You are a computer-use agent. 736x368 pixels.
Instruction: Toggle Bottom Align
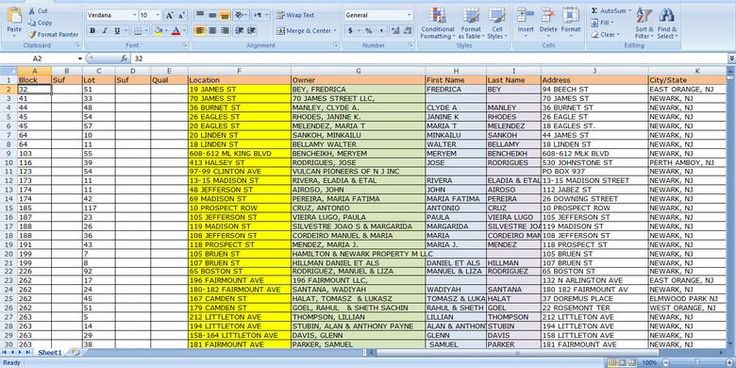point(225,15)
